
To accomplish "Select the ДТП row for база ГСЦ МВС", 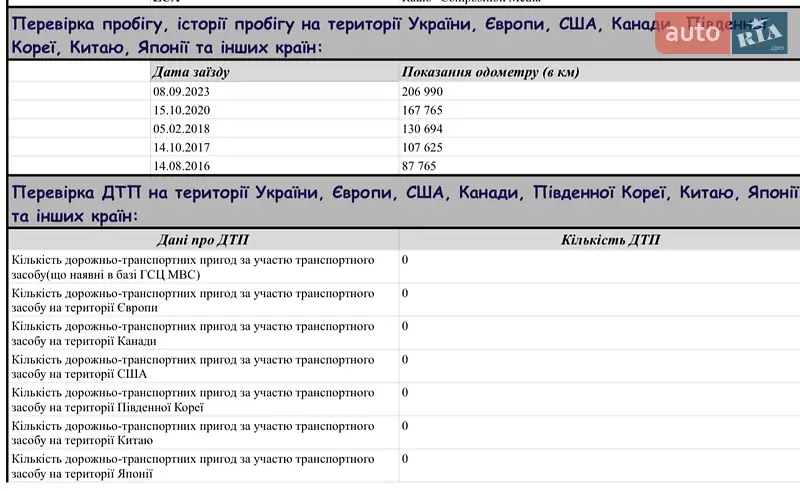I will (x=405, y=267).
